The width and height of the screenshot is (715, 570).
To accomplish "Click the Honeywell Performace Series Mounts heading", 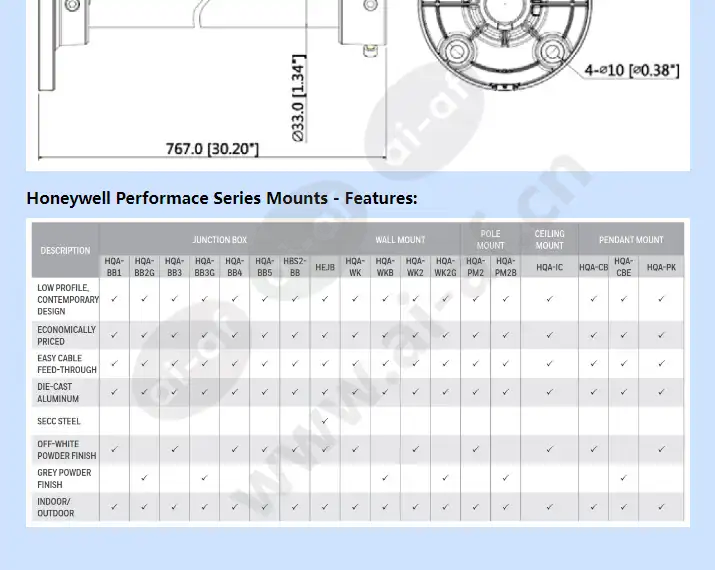I will tap(222, 198).
